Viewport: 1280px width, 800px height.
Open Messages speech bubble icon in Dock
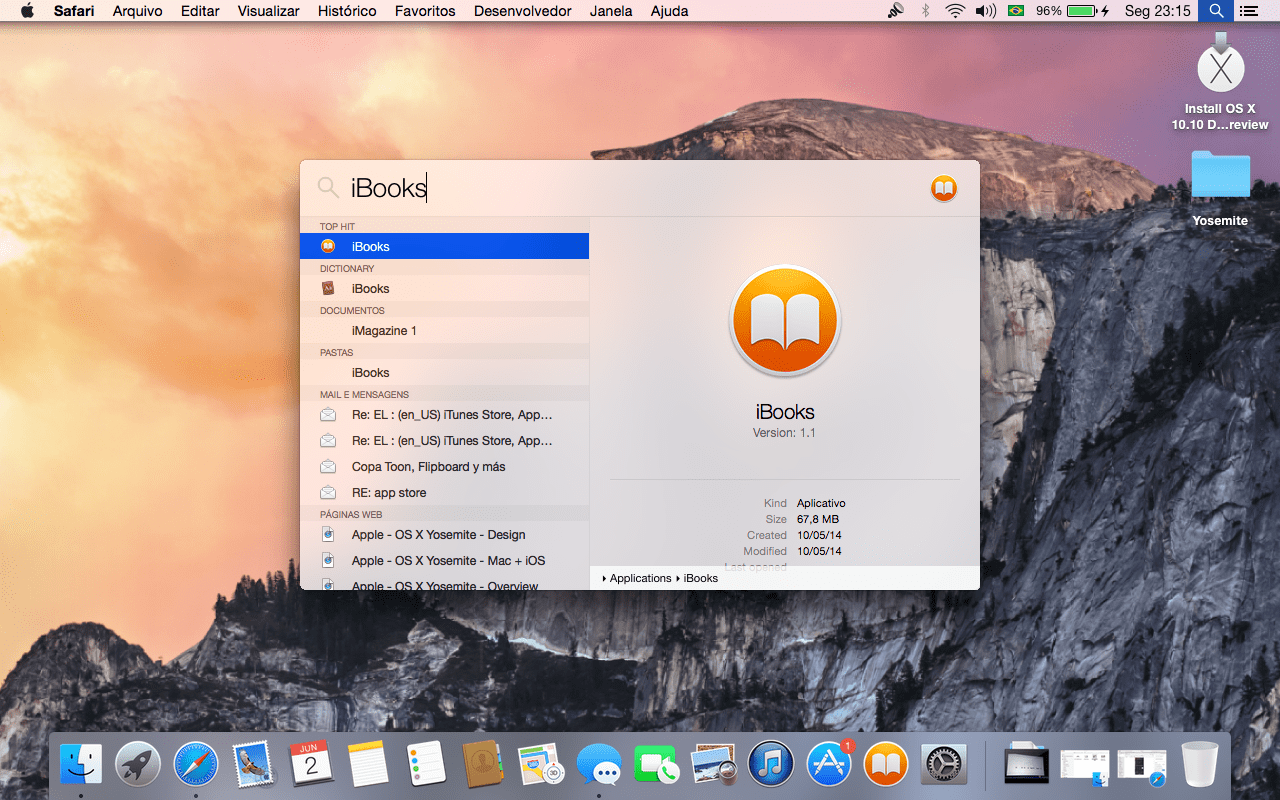599,765
